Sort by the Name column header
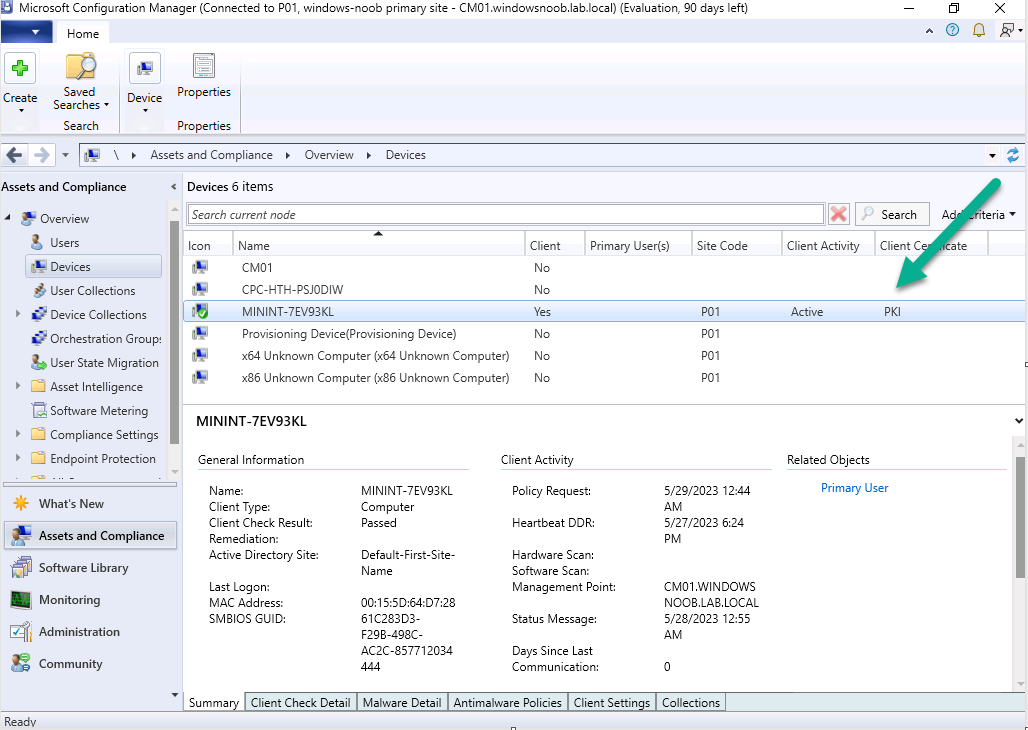1028x730 pixels. (x=379, y=245)
